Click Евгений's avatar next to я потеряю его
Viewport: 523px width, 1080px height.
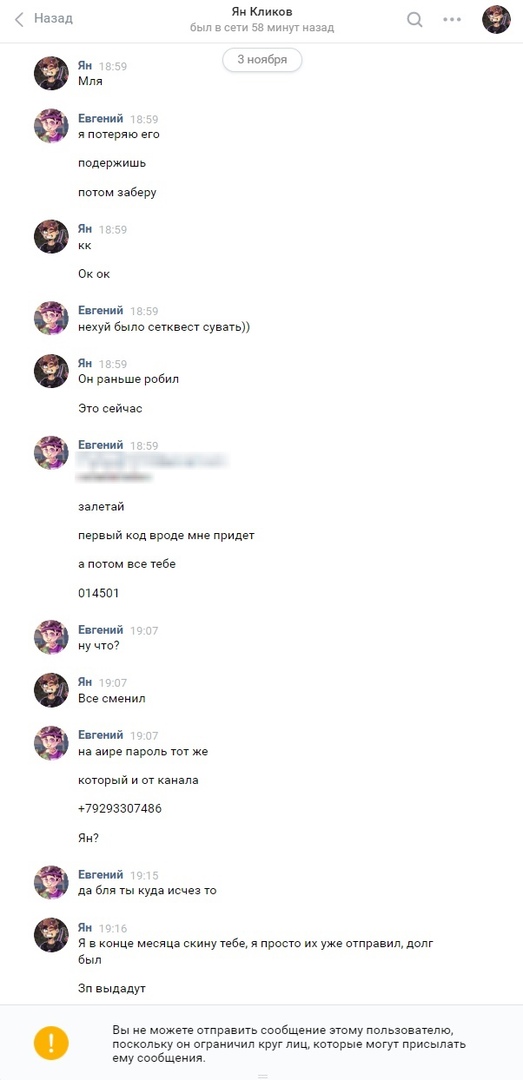coord(51,125)
